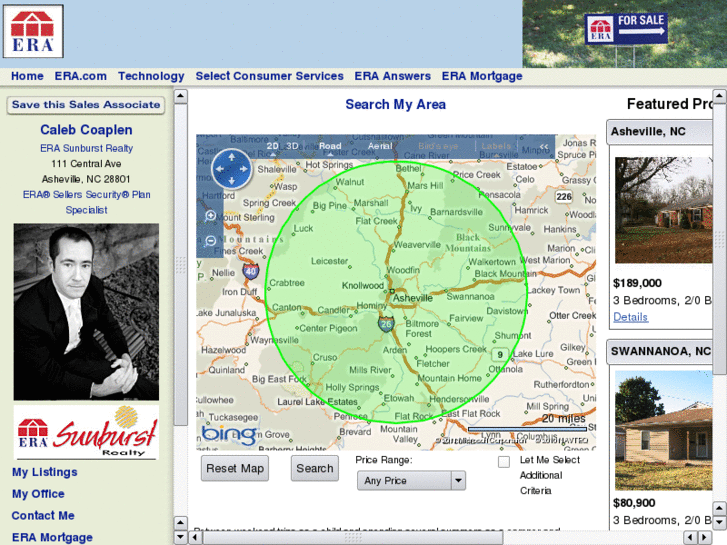Click Weaverville label on the map
Screen dimensions: 727x545
(x=417, y=245)
